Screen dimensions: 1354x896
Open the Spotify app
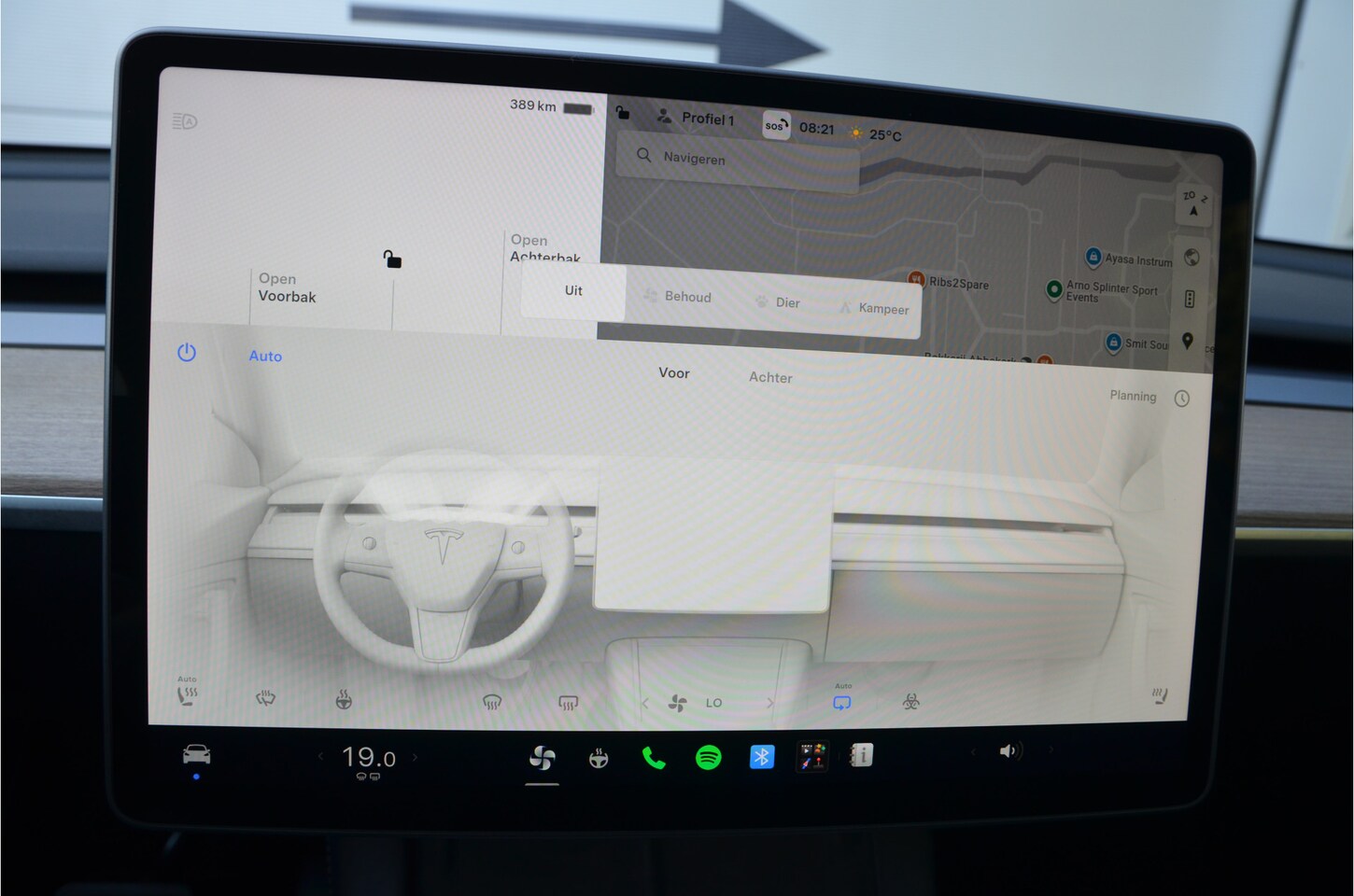[708, 757]
